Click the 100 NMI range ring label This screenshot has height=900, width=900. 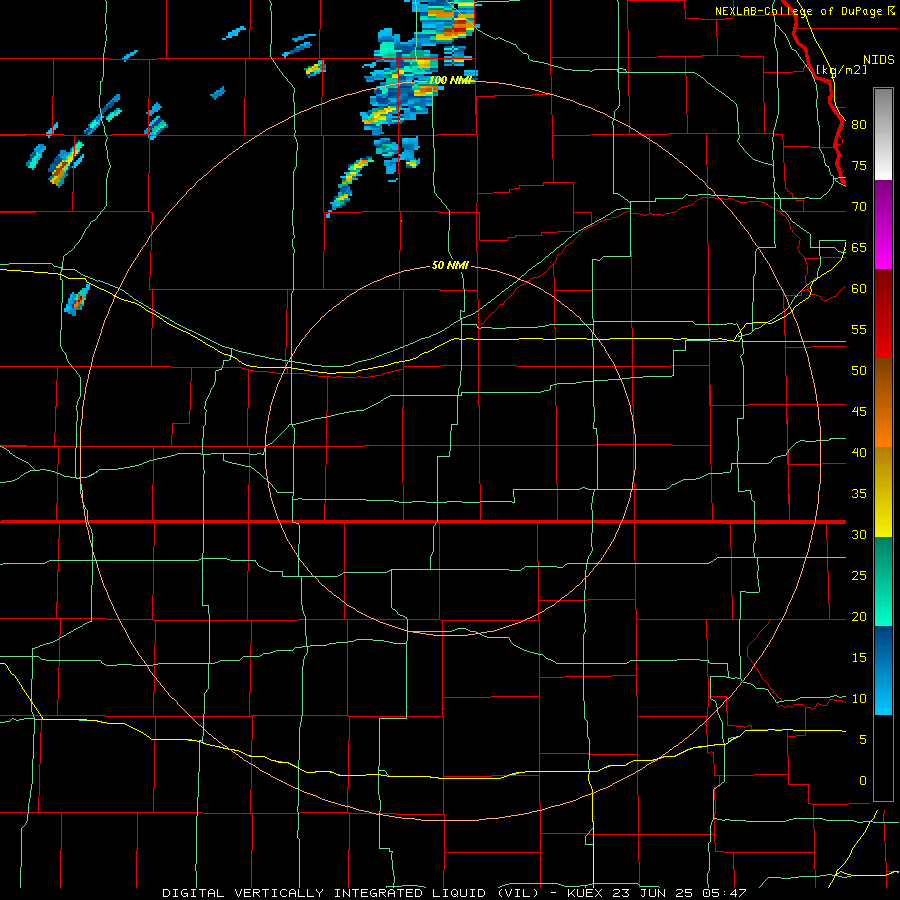click(x=451, y=80)
